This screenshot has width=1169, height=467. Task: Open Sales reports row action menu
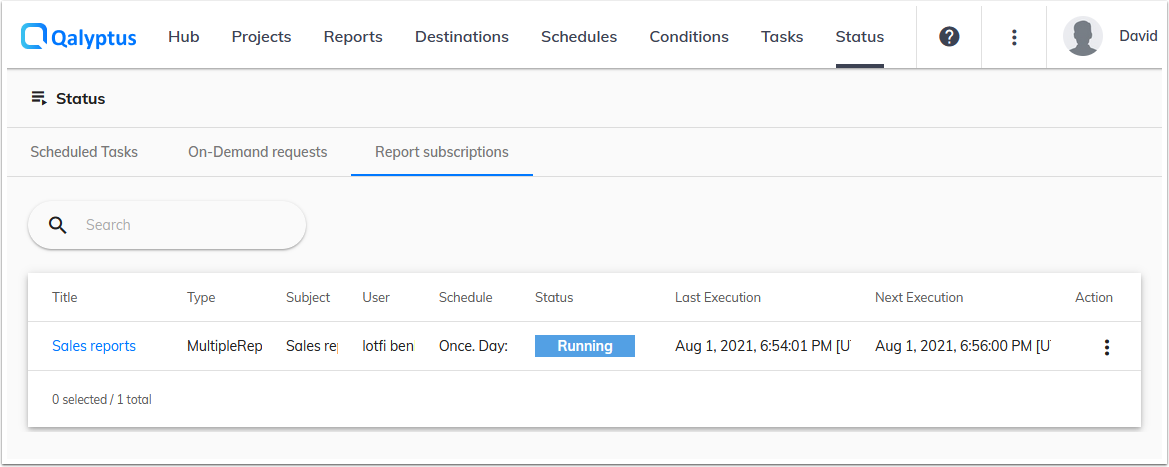1106,347
